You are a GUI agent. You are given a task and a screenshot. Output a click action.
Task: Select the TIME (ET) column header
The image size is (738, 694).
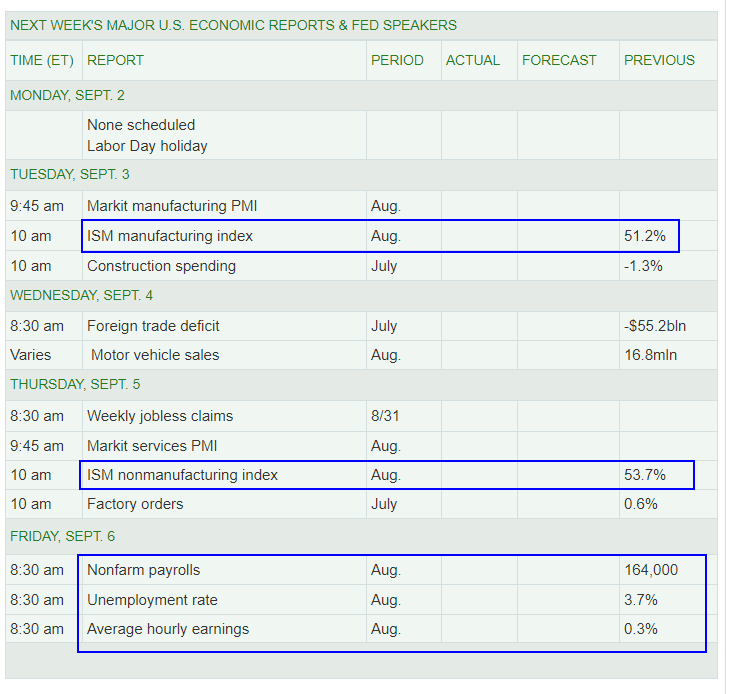pos(42,61)
